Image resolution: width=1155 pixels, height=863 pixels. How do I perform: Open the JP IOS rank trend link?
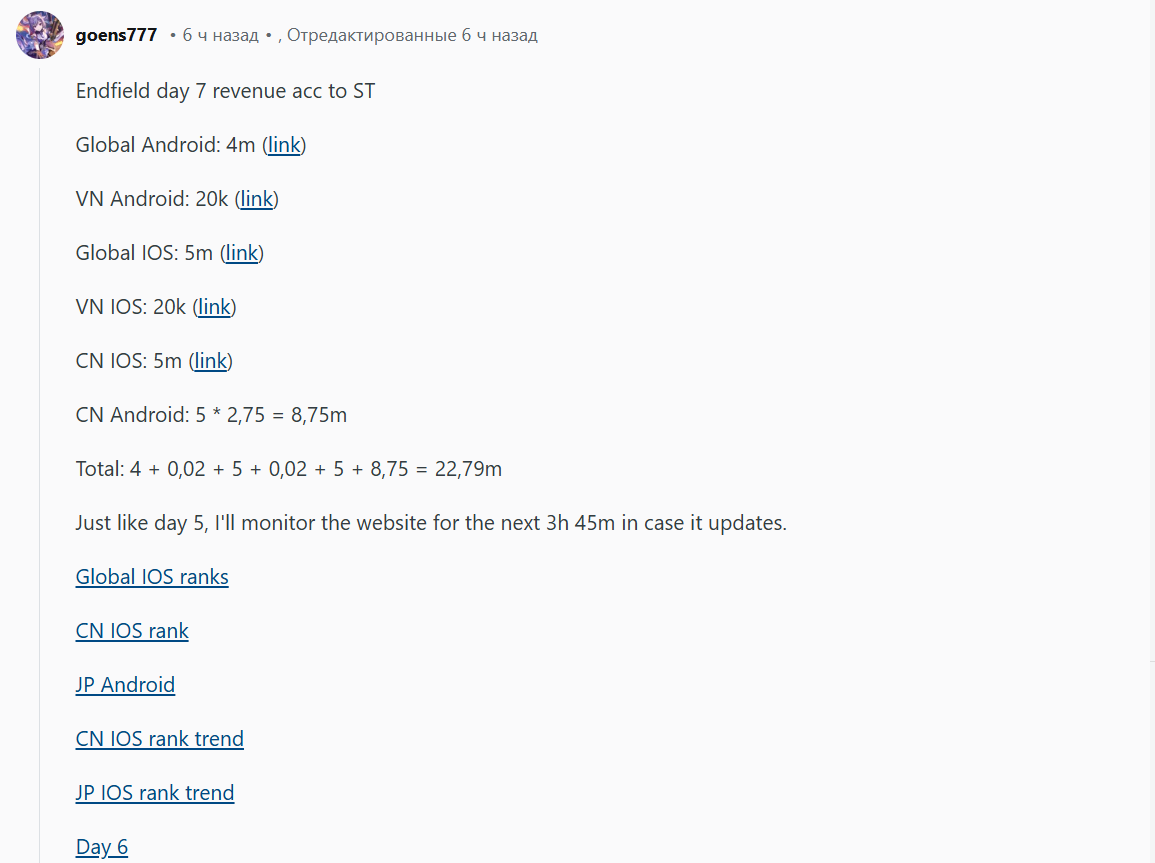click(155, 793)
